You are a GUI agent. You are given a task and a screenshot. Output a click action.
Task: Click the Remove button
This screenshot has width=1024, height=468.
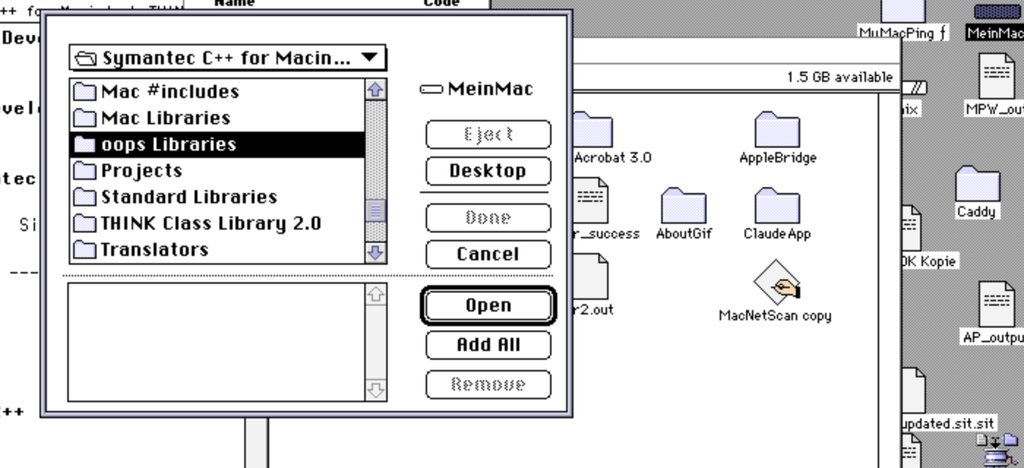[x=488, y=384]
